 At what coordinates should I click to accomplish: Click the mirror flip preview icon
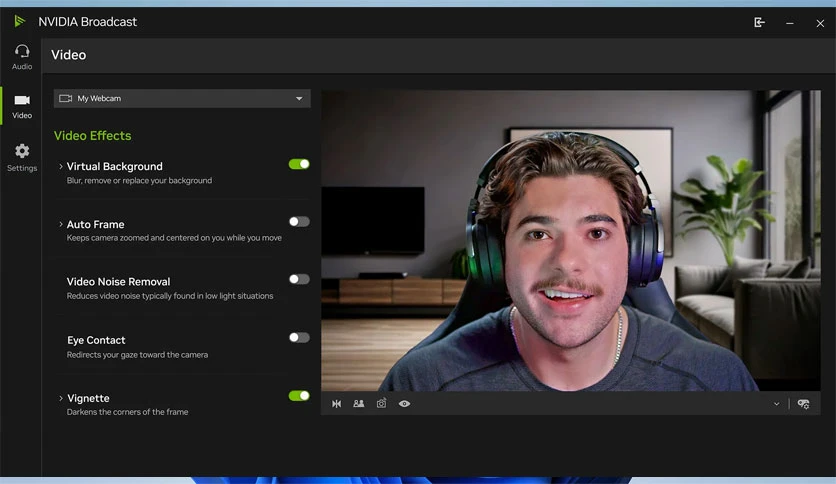(336, 404)
